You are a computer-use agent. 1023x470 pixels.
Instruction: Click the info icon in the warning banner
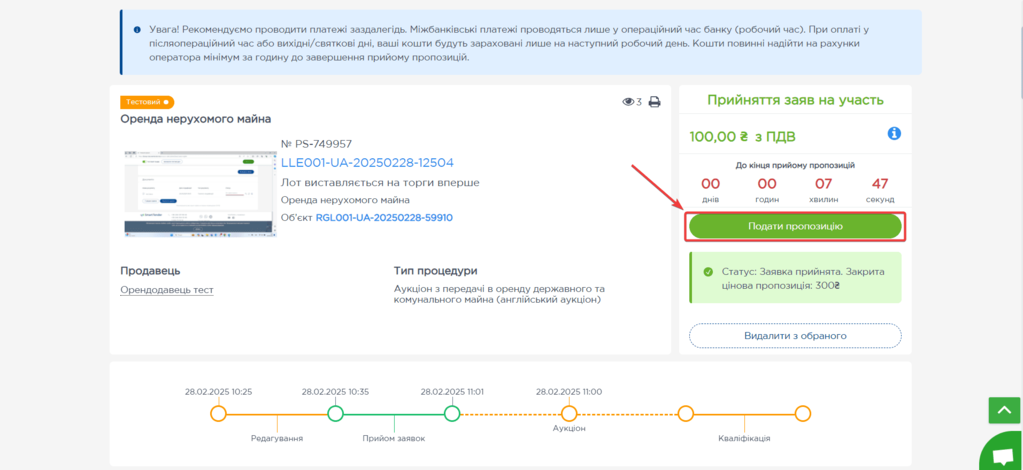tap(137, 31)
